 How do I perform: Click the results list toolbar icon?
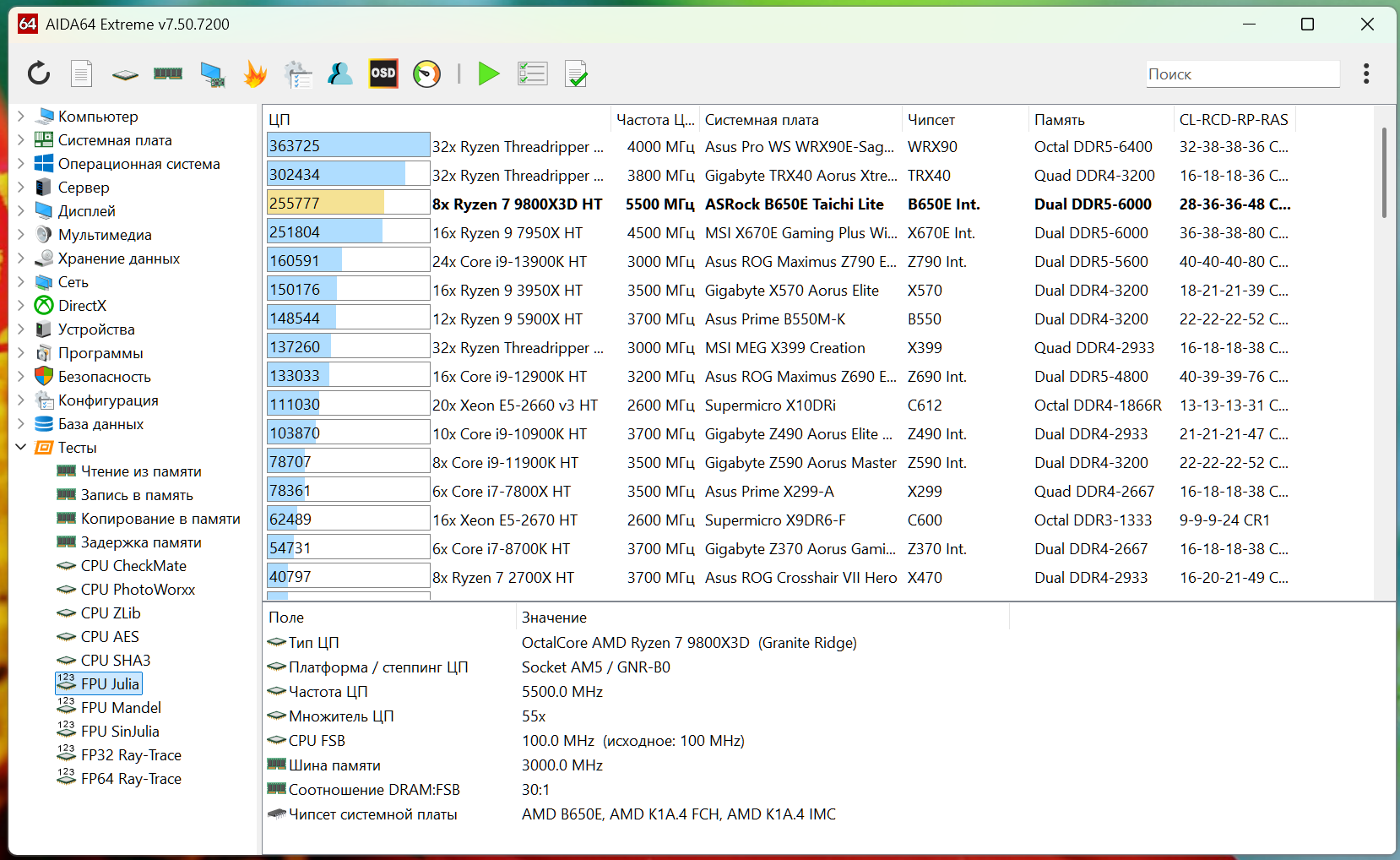click(x=532, y=73)
